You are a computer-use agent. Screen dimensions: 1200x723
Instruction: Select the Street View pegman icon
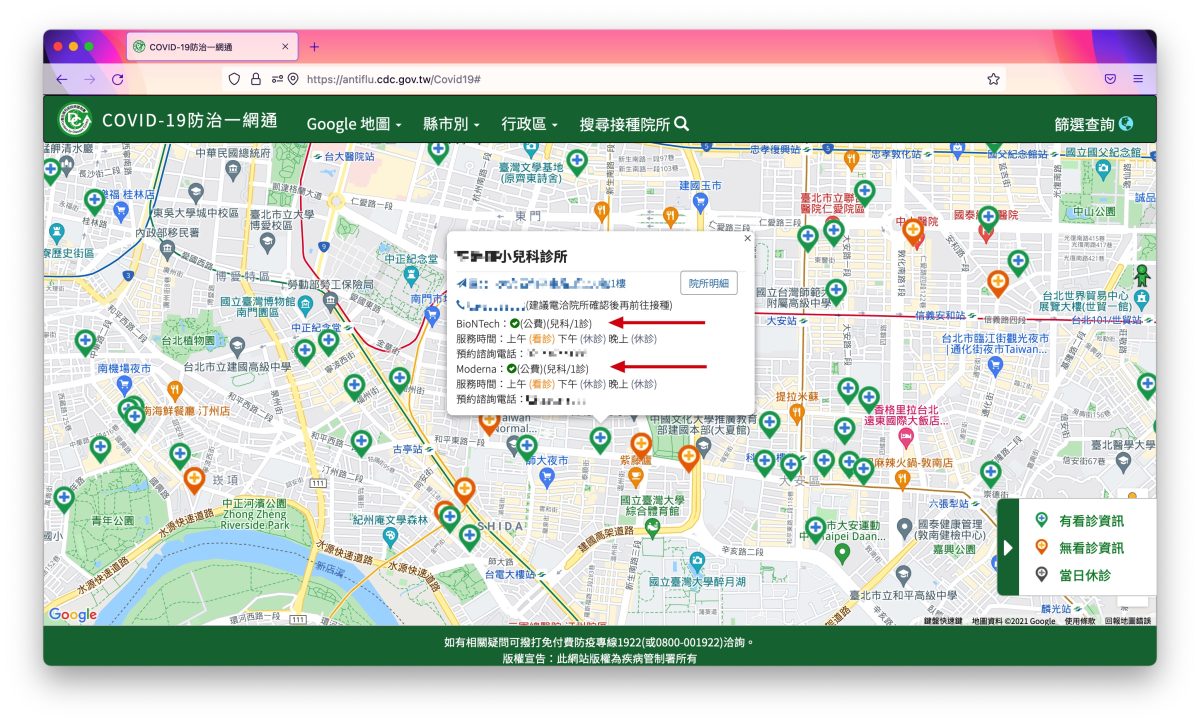pyautogui.click(x=1141, y=275)
